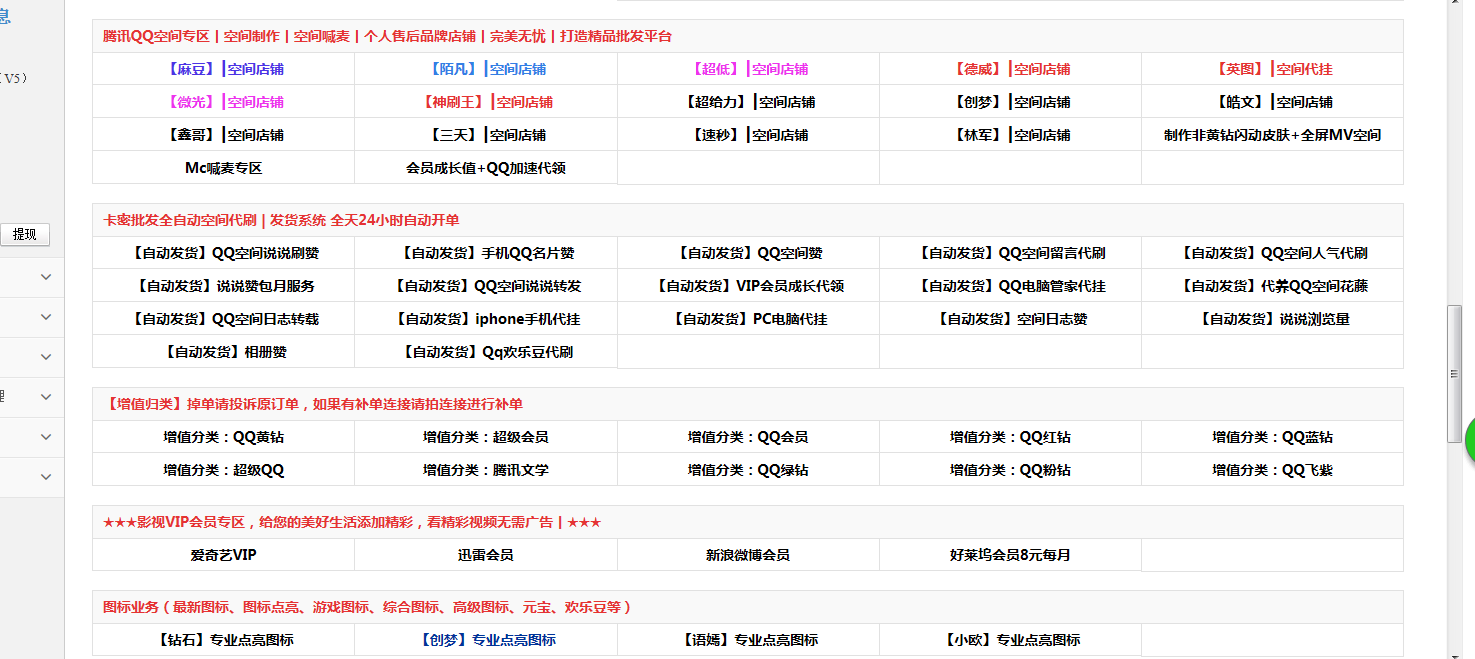Expand the topmost chevron in left sidebar

[46, 277]
